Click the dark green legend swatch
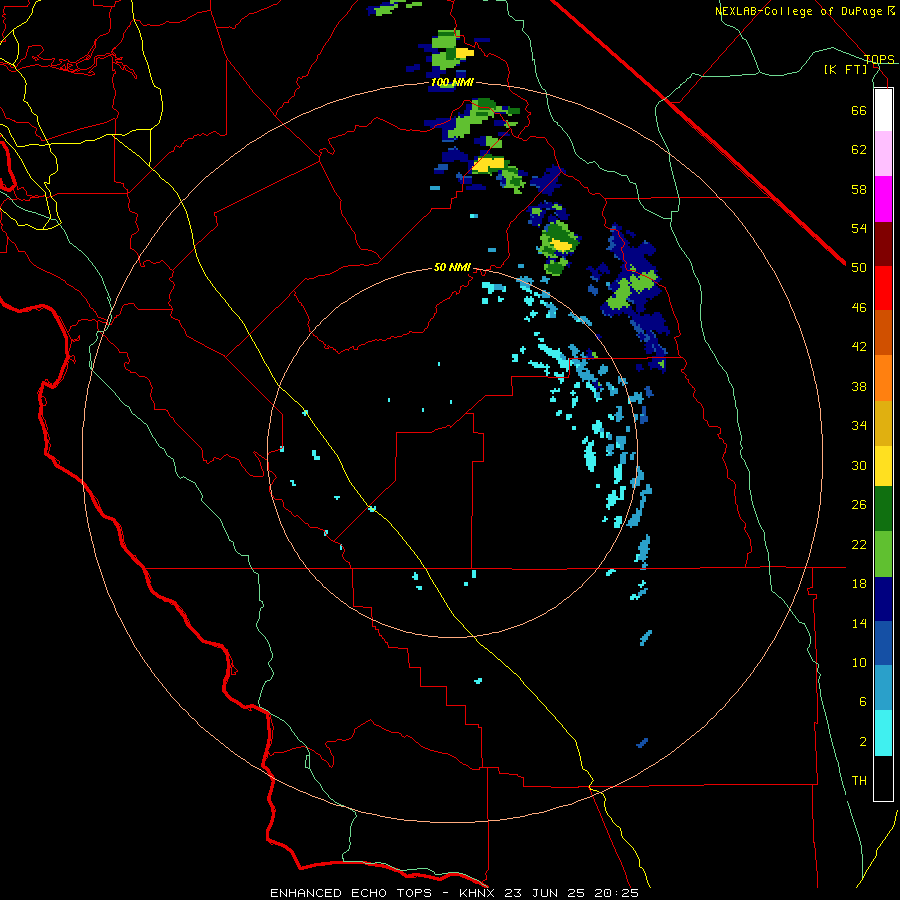This screenshot has height=900, width=900. tap(883, 509)
